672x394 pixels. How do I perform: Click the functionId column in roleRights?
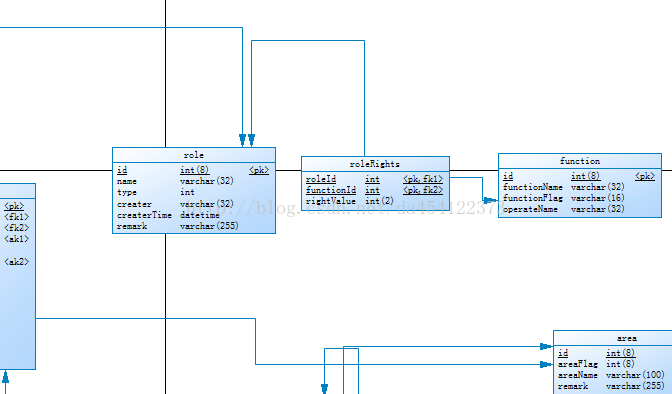[331, 190]
